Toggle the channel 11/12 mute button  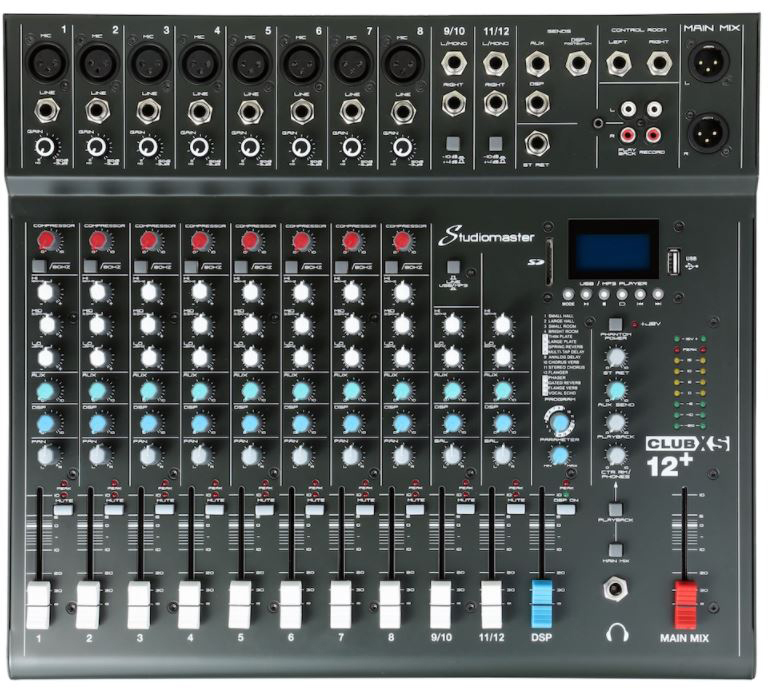tap(516, 510)
